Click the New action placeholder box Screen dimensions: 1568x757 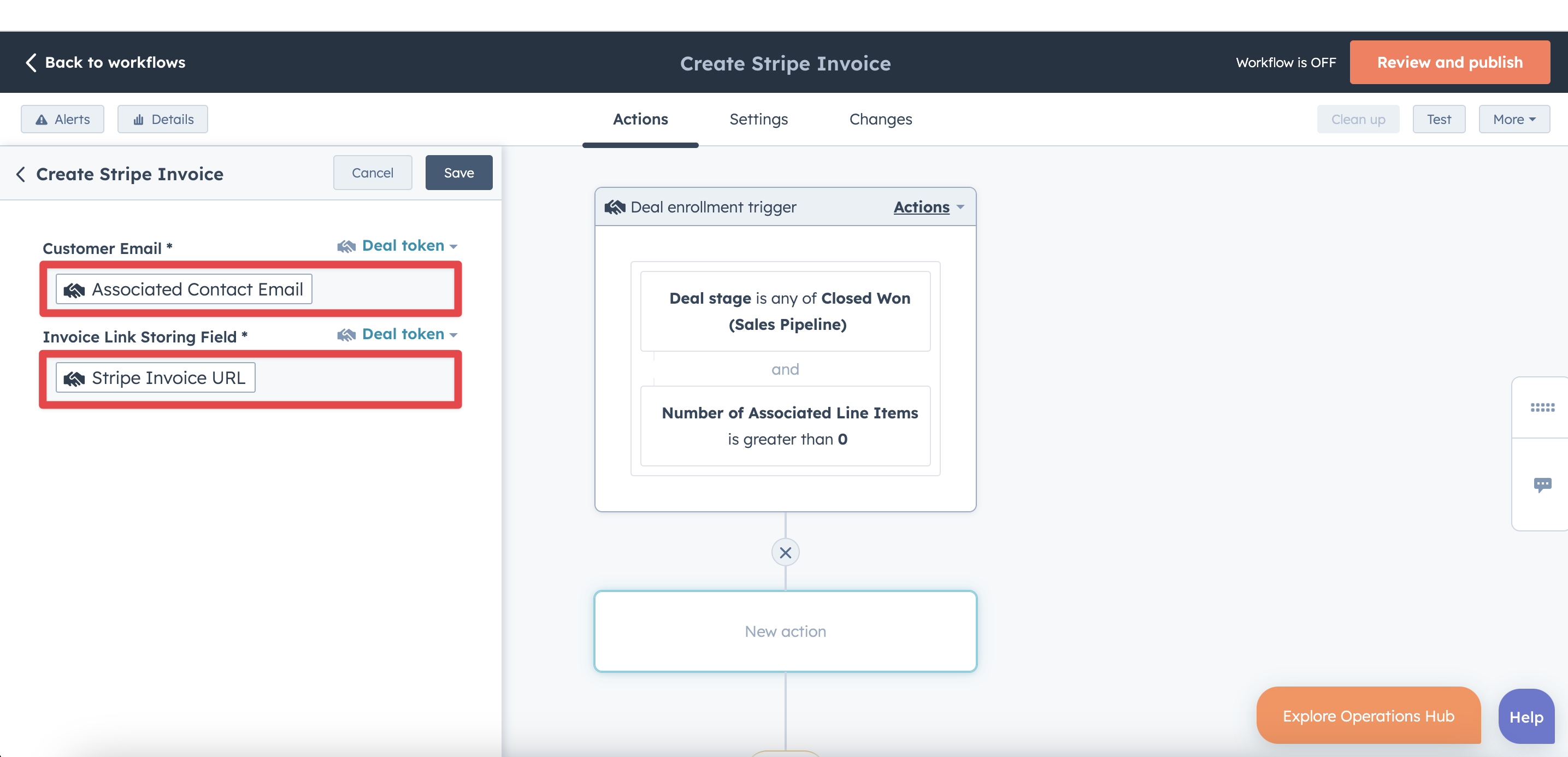point(785,631)
